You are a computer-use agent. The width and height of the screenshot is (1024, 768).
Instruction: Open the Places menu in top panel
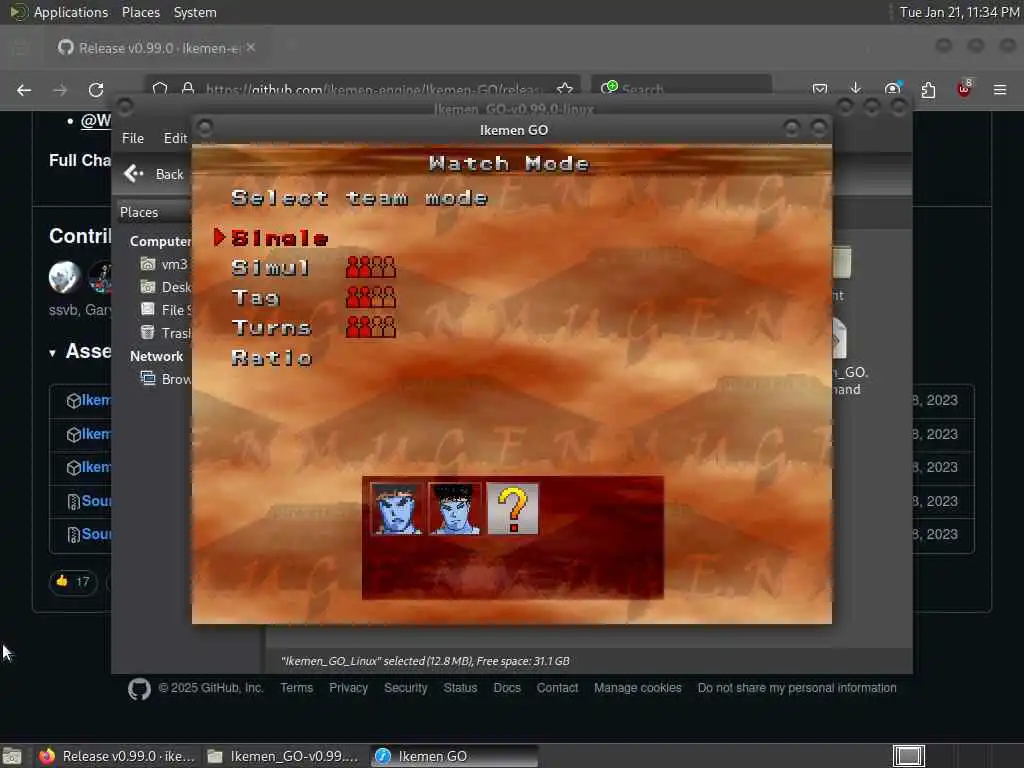pos(140,12)
